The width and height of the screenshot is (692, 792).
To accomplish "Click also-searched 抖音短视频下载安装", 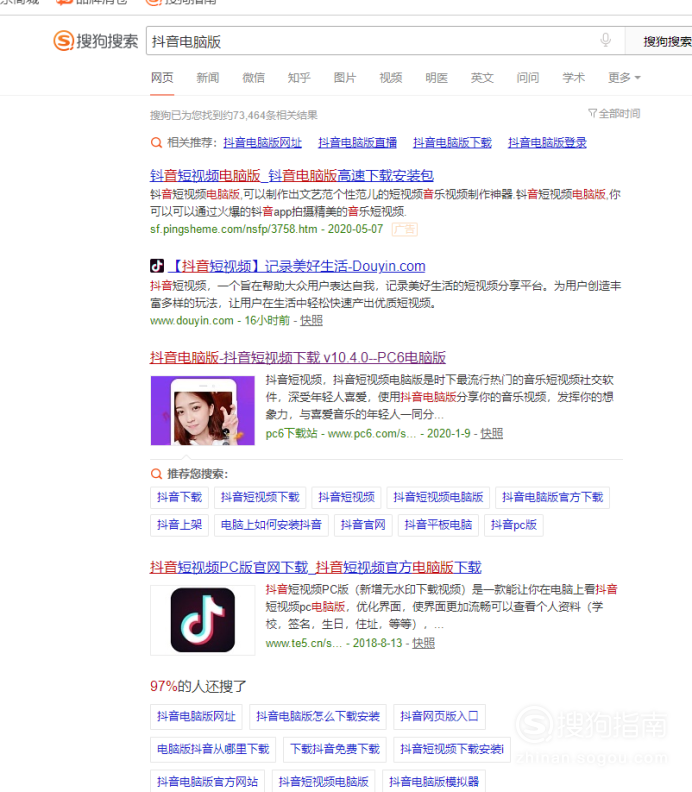I will point(452,750).
